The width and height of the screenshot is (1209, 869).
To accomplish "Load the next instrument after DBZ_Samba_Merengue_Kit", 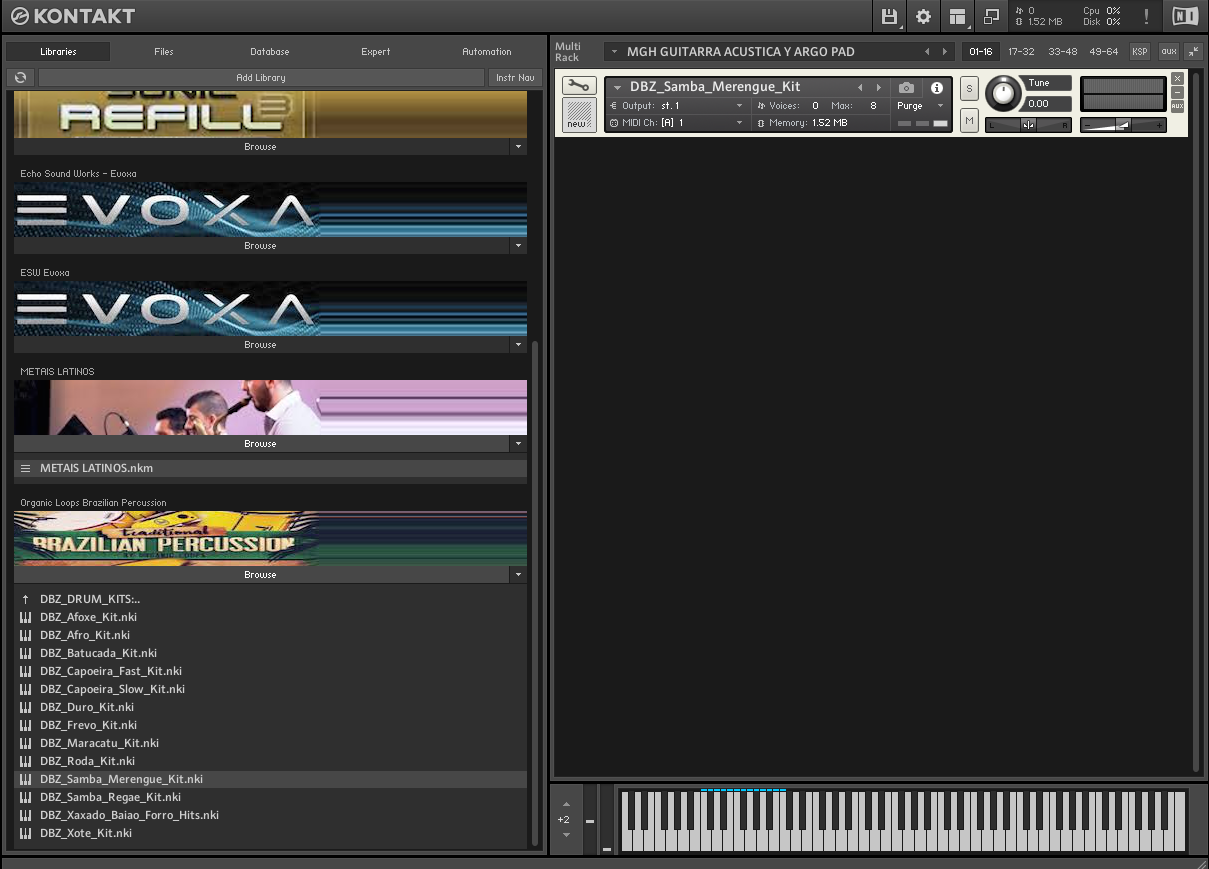I will 879,88.
